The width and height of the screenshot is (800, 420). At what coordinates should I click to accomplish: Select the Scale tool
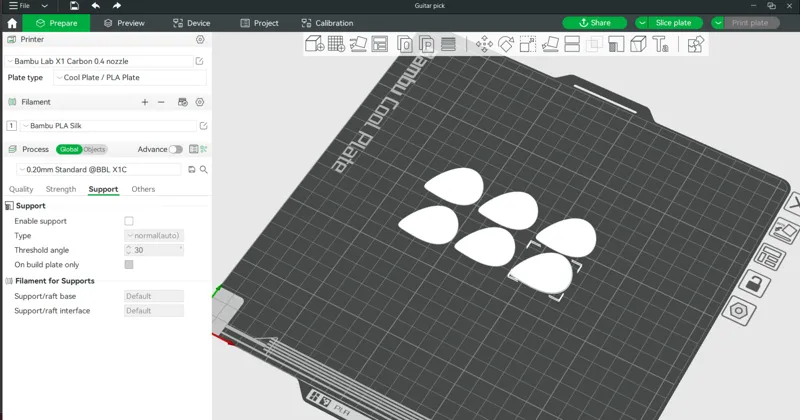point(528,44)
